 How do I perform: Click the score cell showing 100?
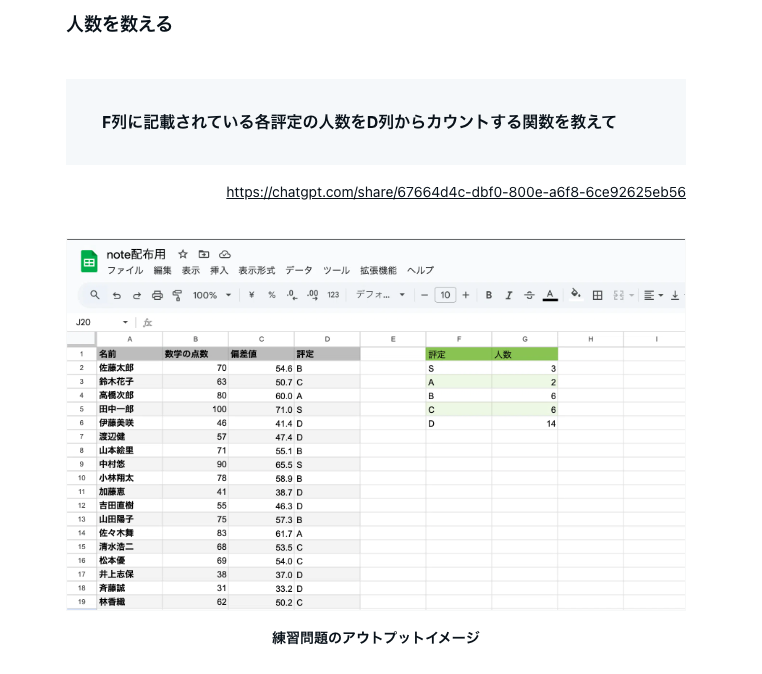tap(195, 409)
